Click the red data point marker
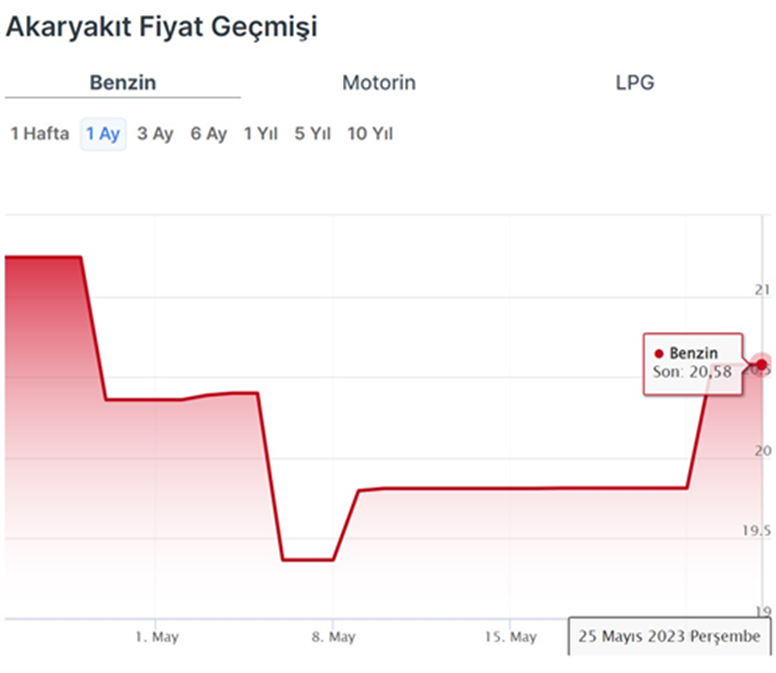 (x=762, y=365)
